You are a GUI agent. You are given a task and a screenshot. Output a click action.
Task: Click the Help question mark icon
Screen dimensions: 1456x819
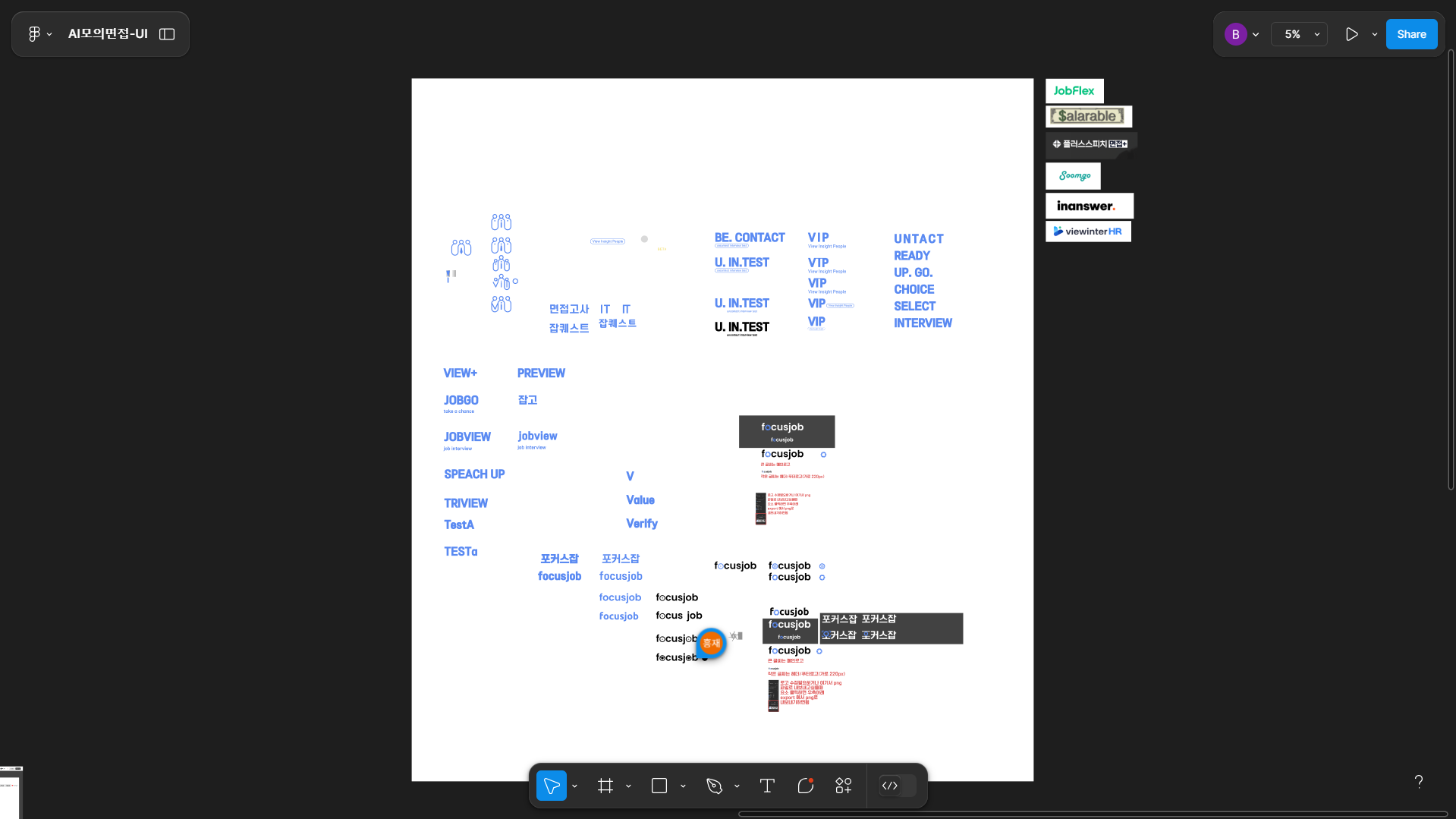[1418, 781]
